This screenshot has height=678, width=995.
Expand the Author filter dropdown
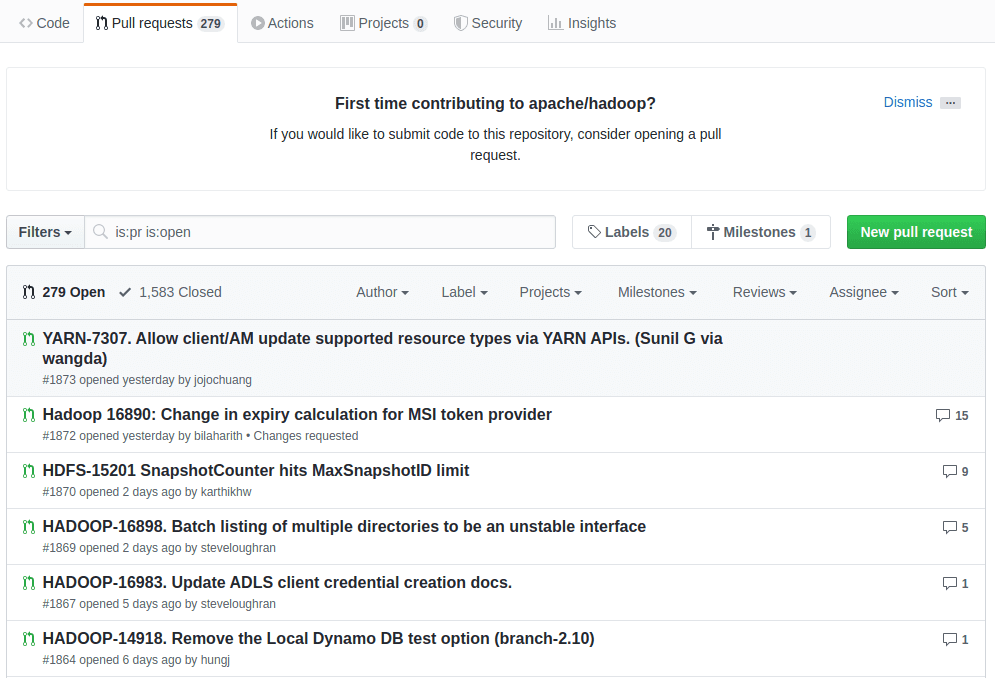click(382, 292)
